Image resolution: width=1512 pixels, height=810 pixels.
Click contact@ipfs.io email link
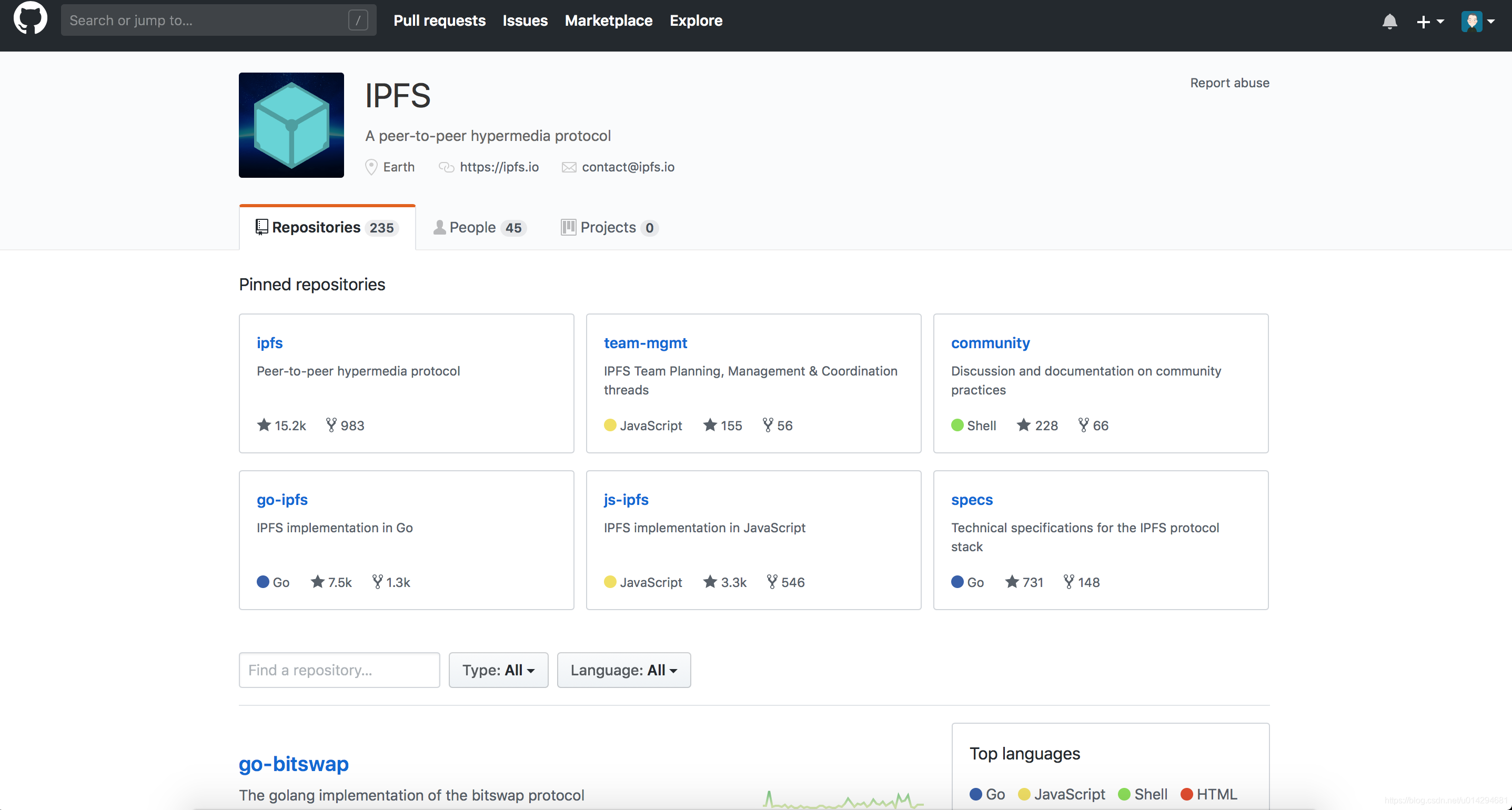click(x=628, y=167)
